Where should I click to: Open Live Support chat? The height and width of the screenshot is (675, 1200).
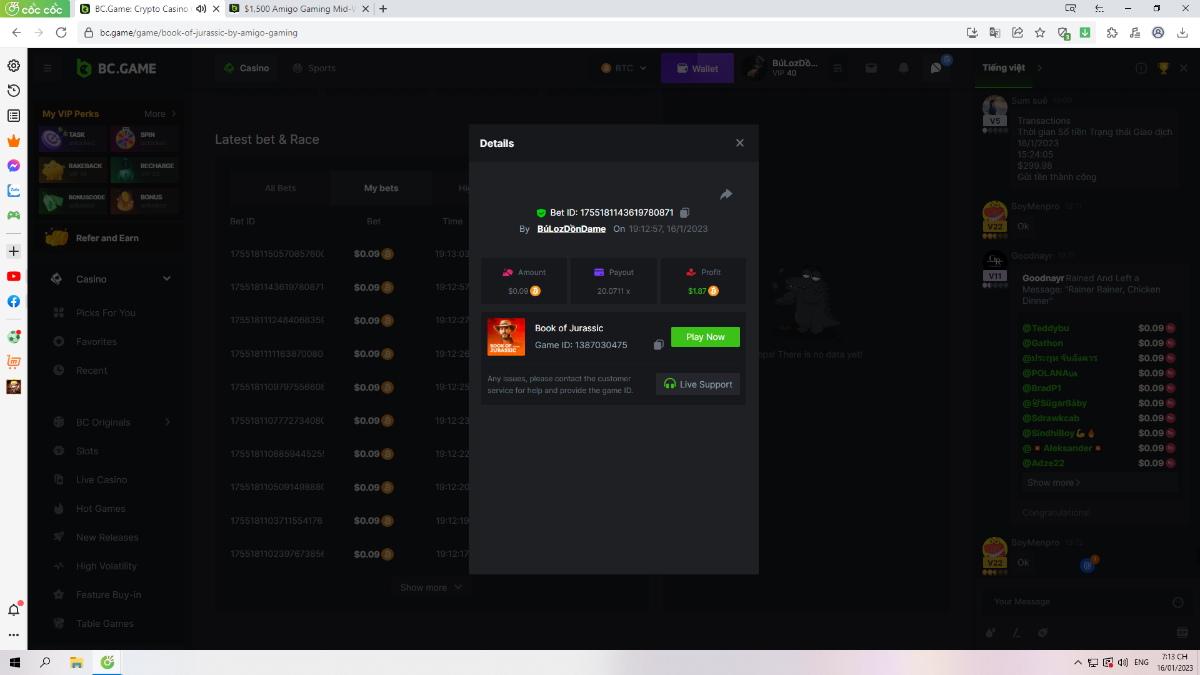[x=697, y=384]
